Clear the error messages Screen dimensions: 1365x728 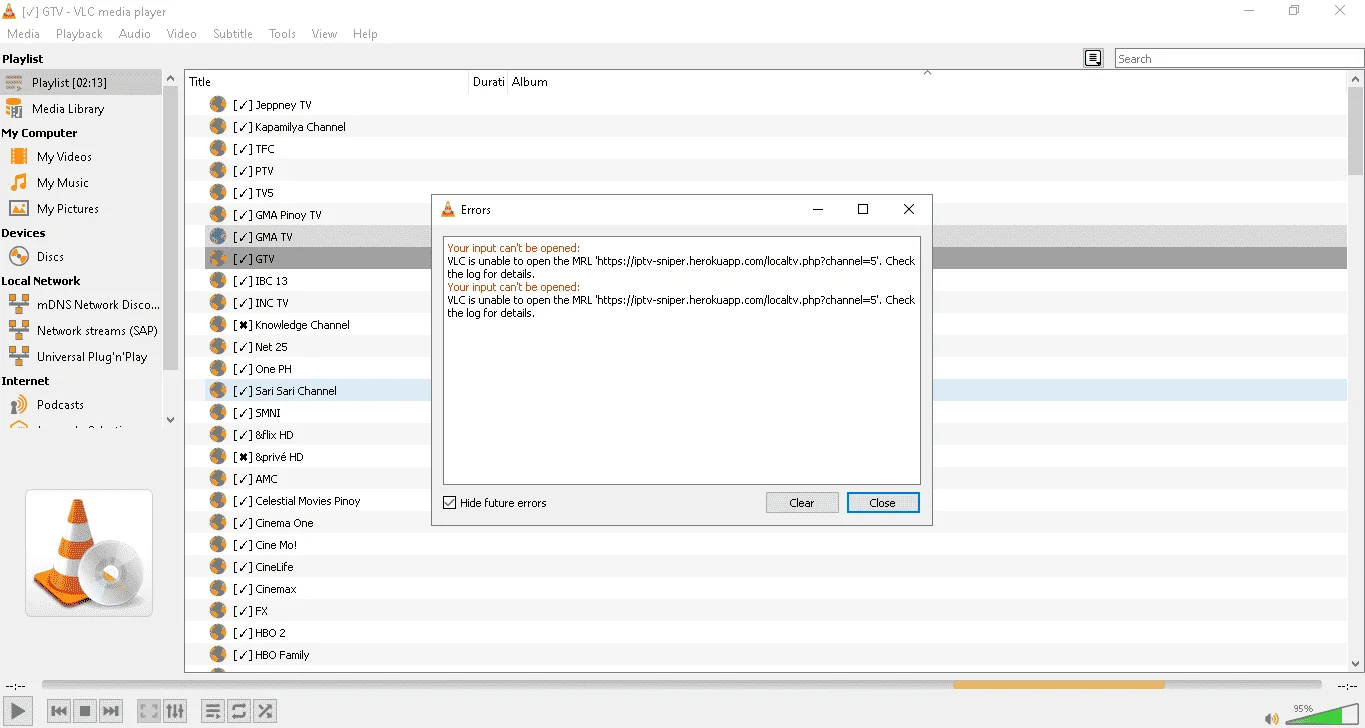802,503
